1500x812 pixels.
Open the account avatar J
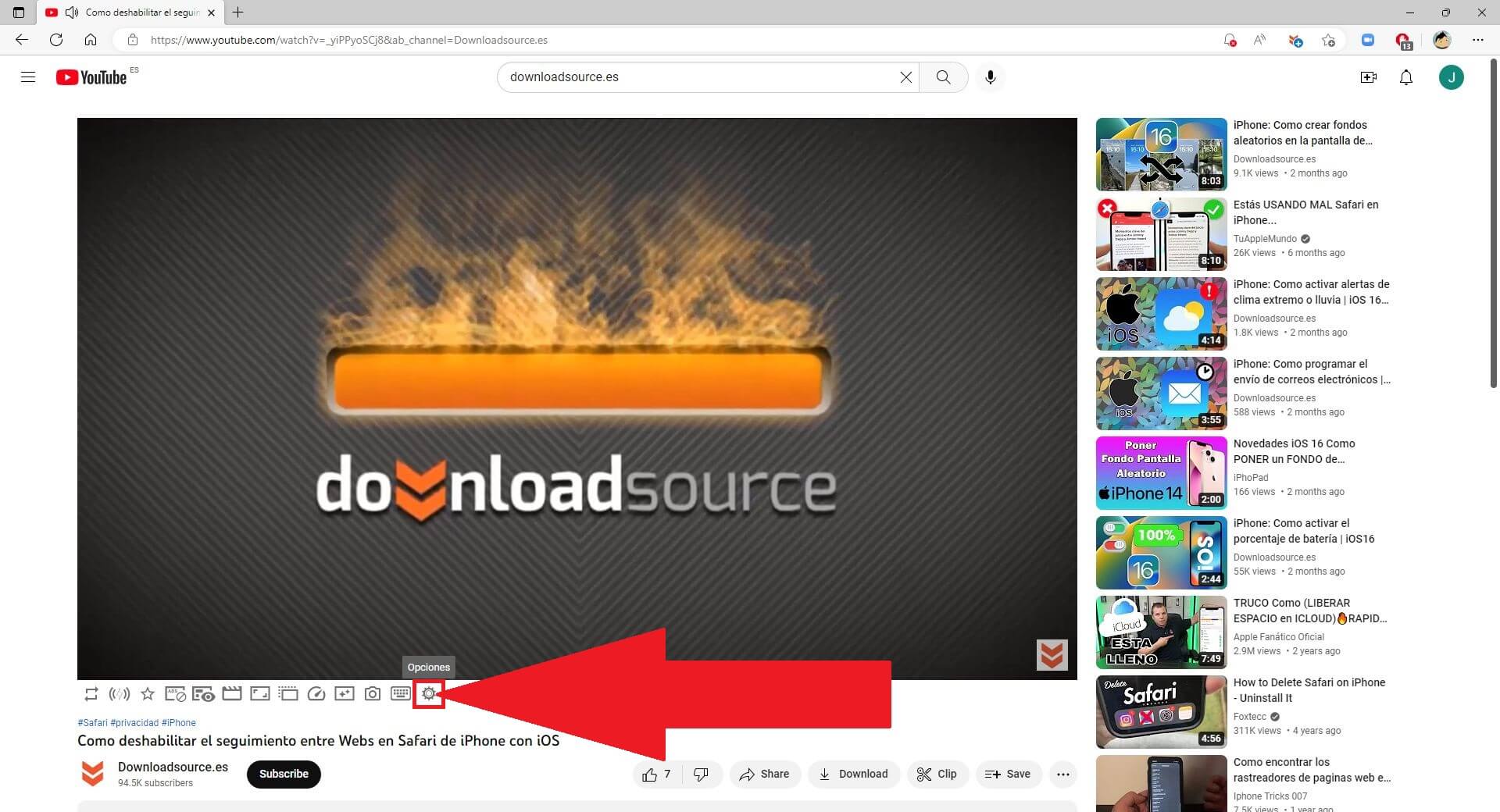1452,77
